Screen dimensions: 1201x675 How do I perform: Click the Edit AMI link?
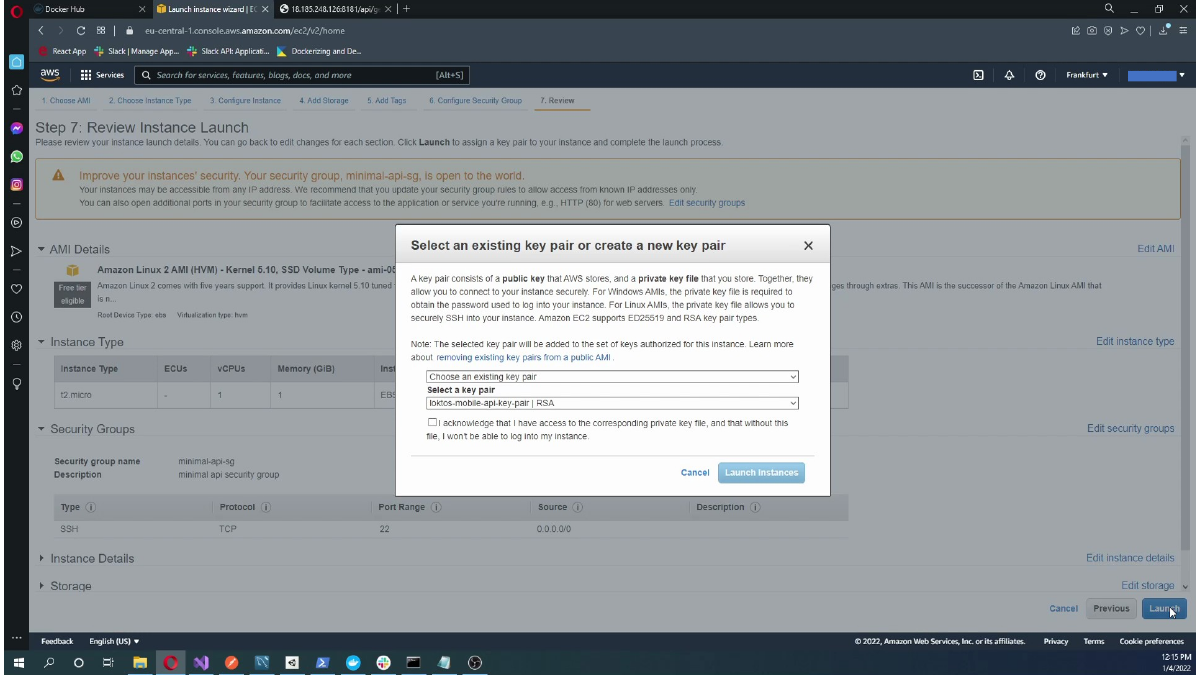click(1156, 249)
